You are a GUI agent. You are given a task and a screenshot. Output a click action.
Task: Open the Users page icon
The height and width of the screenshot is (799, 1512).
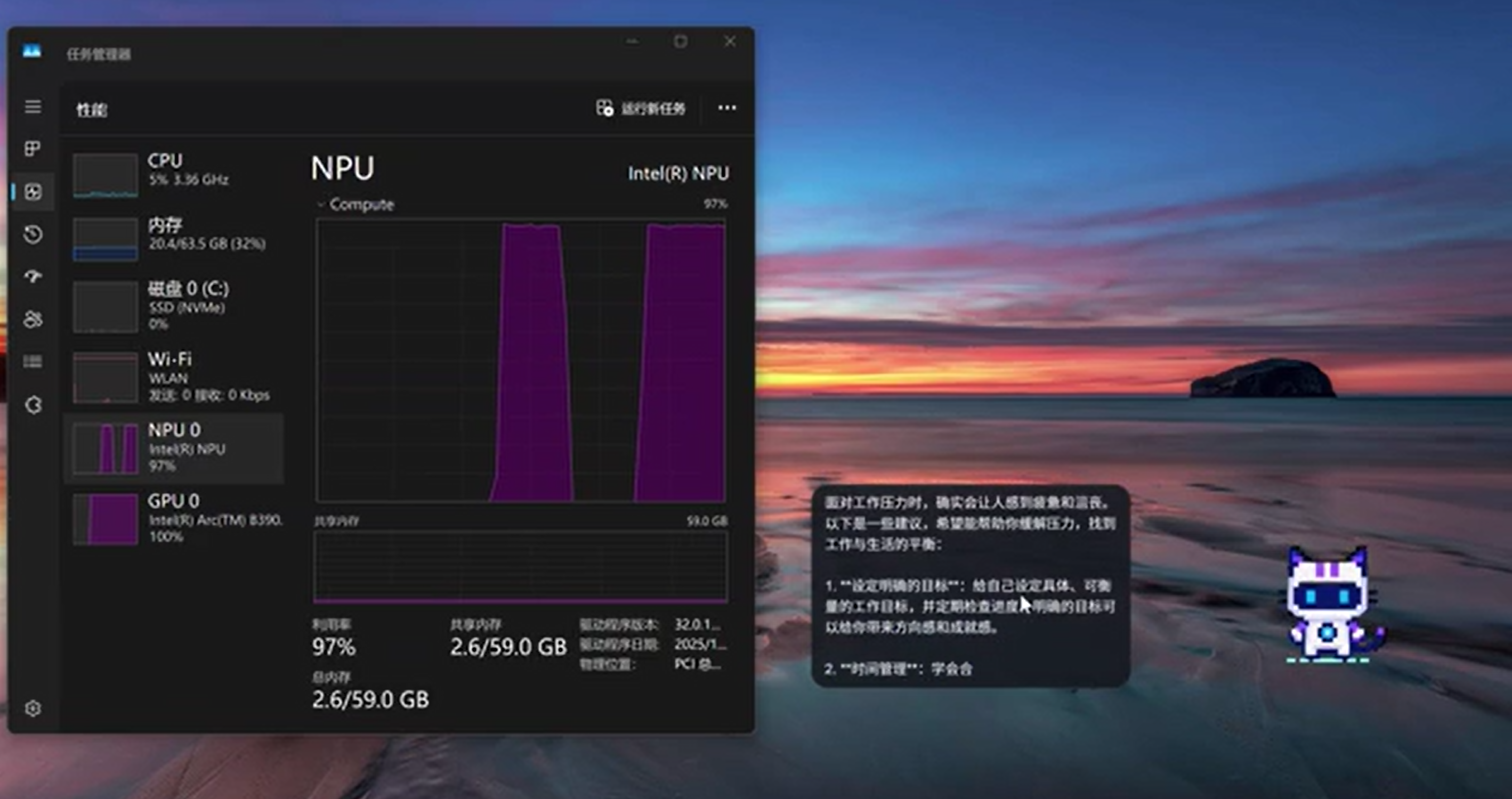[33, 319]
